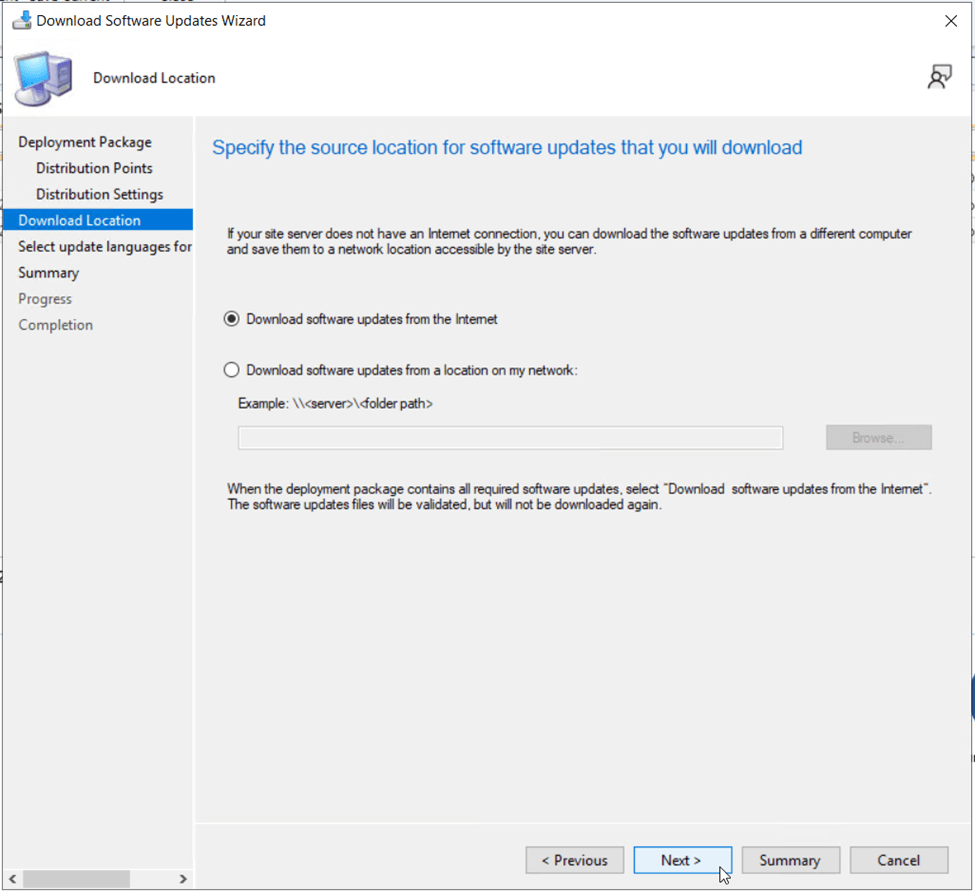Click the Next button
The width and height of the screenshot is (975, 892).
[682, 860]
